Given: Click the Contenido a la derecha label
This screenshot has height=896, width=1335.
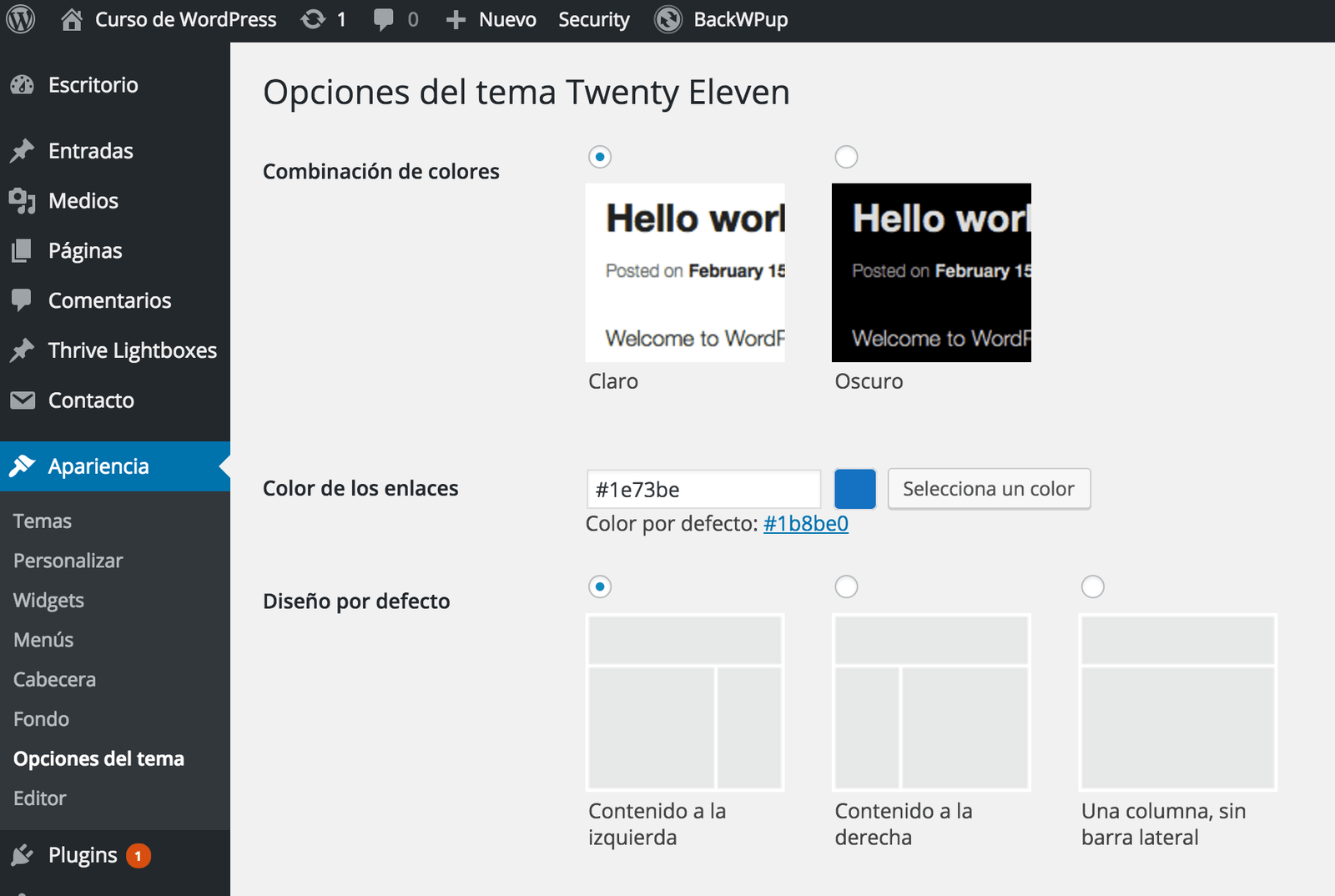Looking at the screenshot, I should click(x=904, y=824).
